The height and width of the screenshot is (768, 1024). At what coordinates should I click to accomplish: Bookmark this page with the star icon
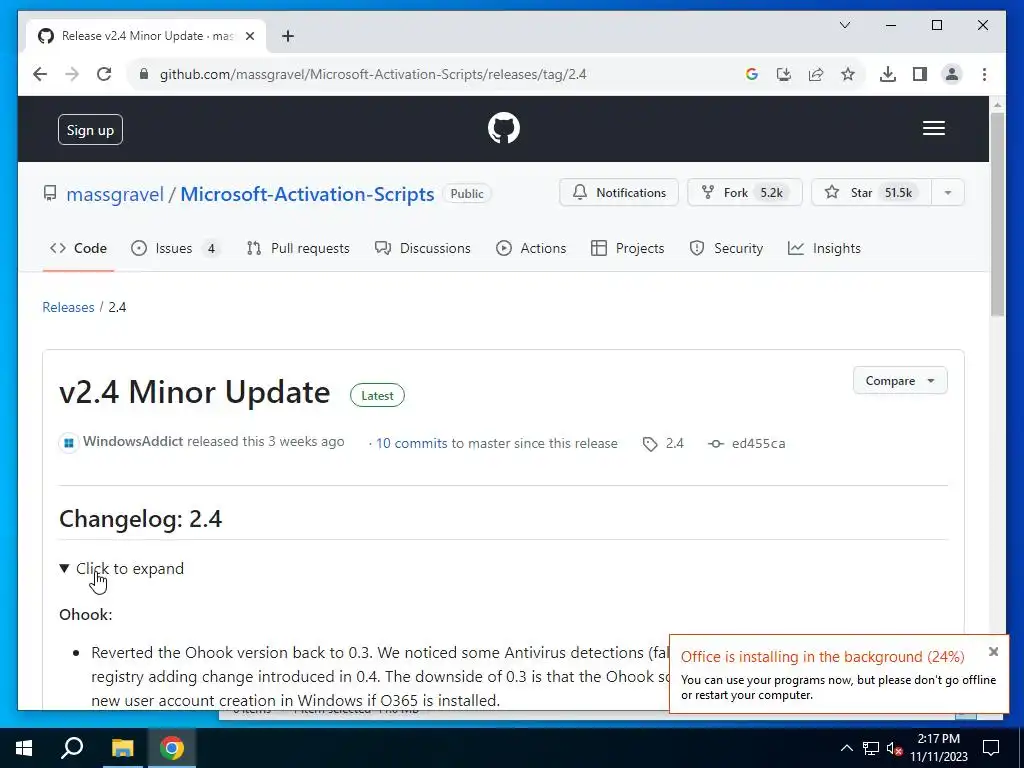(848, 74)
